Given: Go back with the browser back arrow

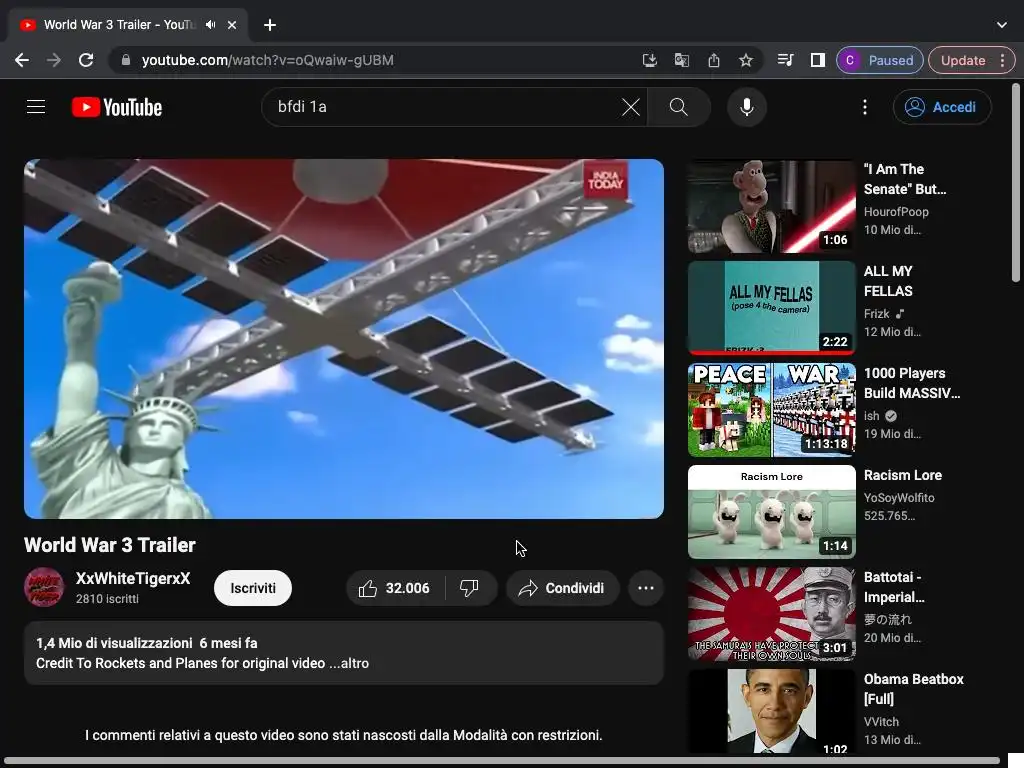Looking at the screenshot, I should point(22,60).
